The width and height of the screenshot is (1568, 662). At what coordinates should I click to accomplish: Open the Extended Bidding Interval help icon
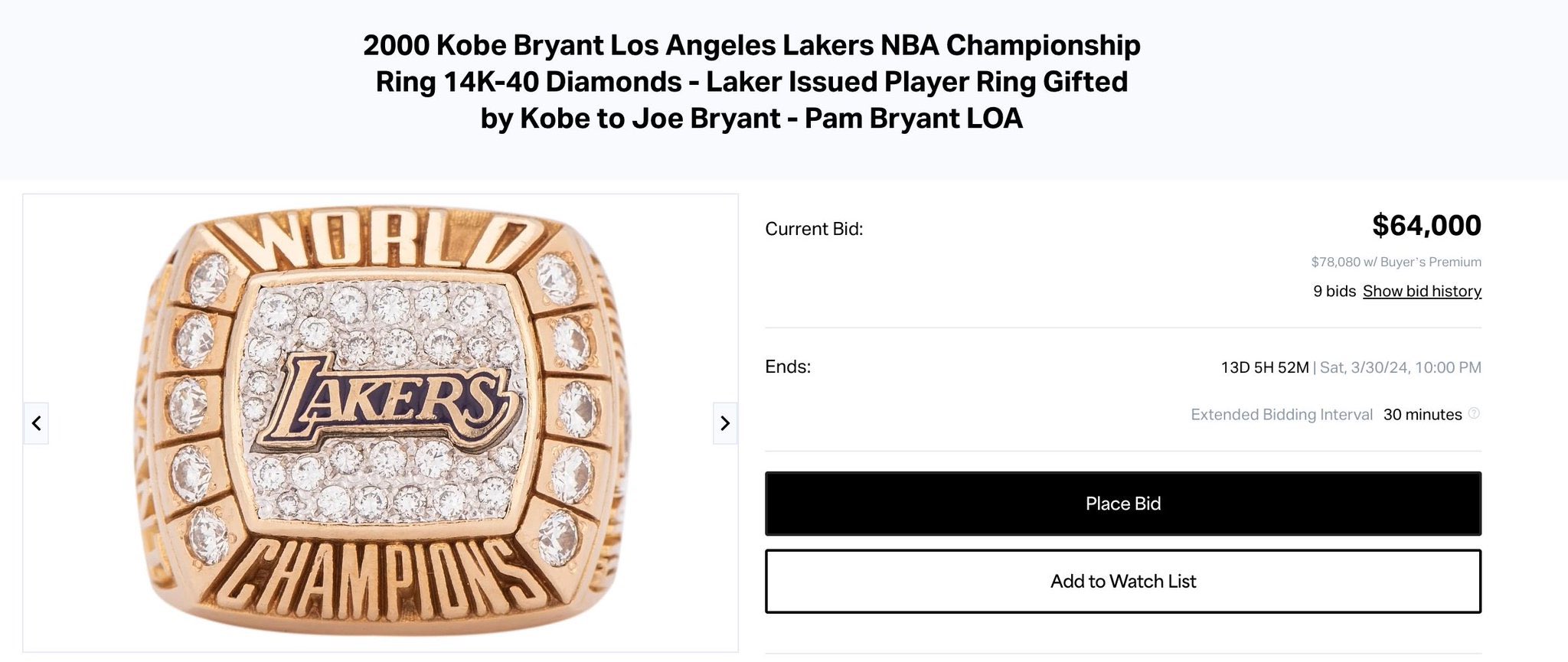click(1474, 414)
